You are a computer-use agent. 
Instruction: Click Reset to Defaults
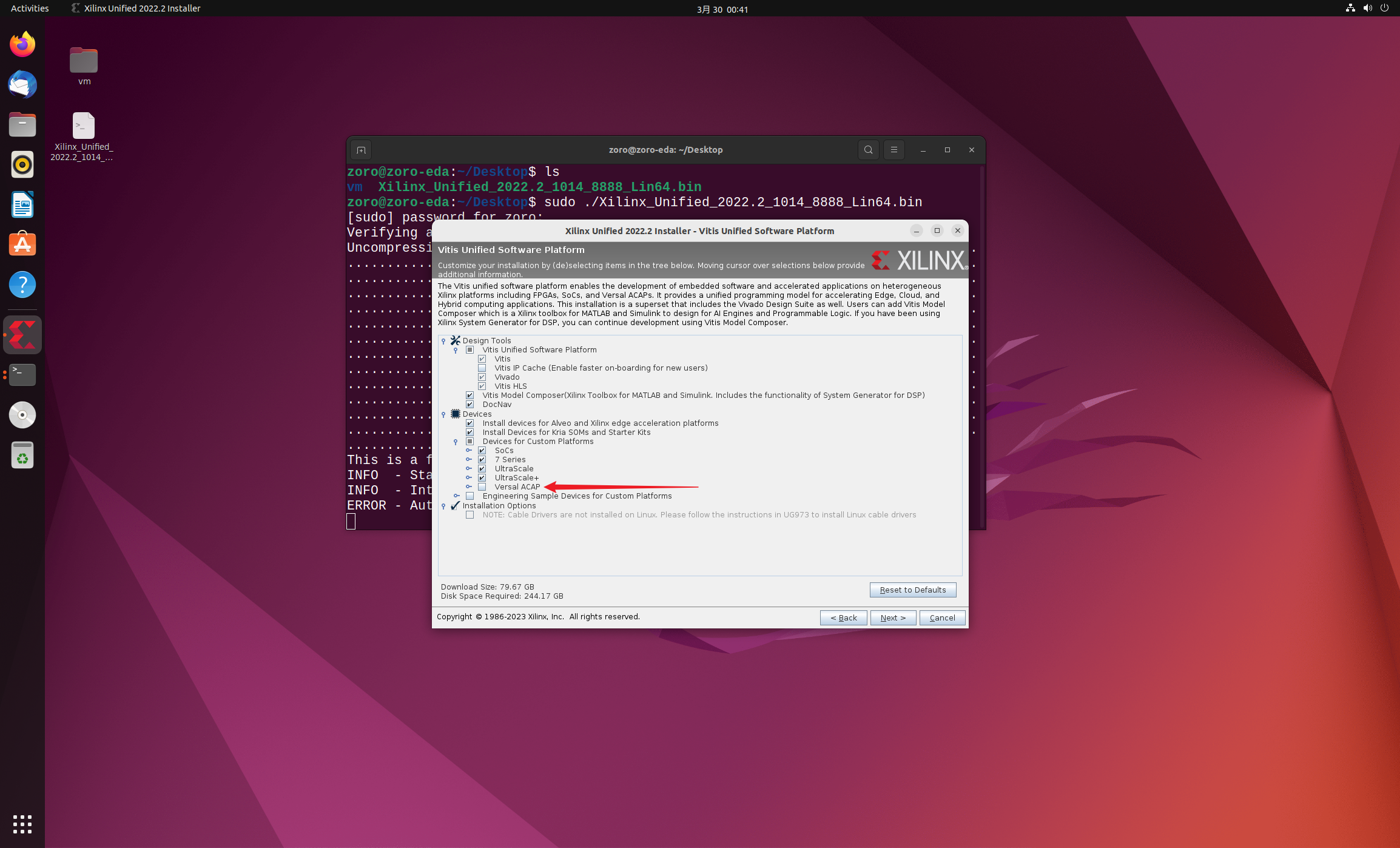click(912, 590)
